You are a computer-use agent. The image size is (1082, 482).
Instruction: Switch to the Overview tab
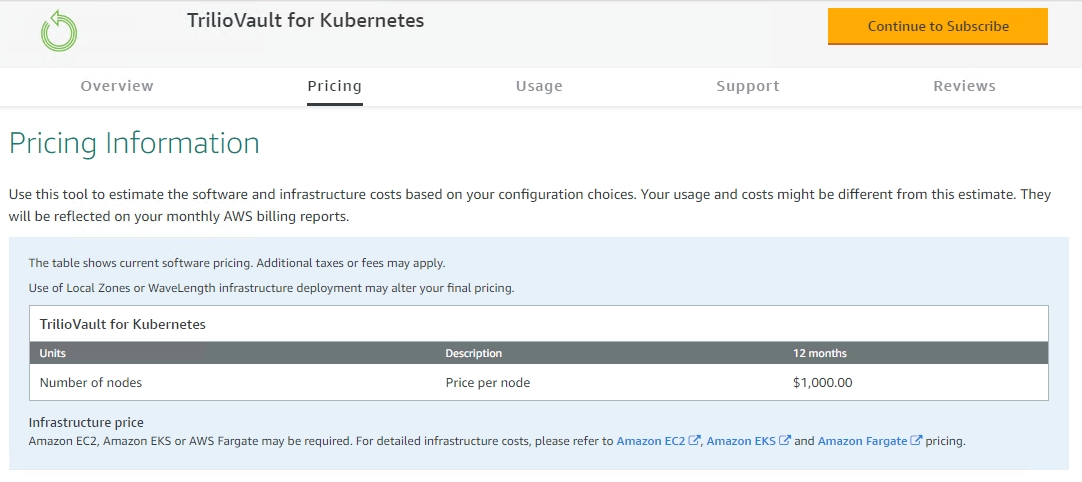coord(117,86)
